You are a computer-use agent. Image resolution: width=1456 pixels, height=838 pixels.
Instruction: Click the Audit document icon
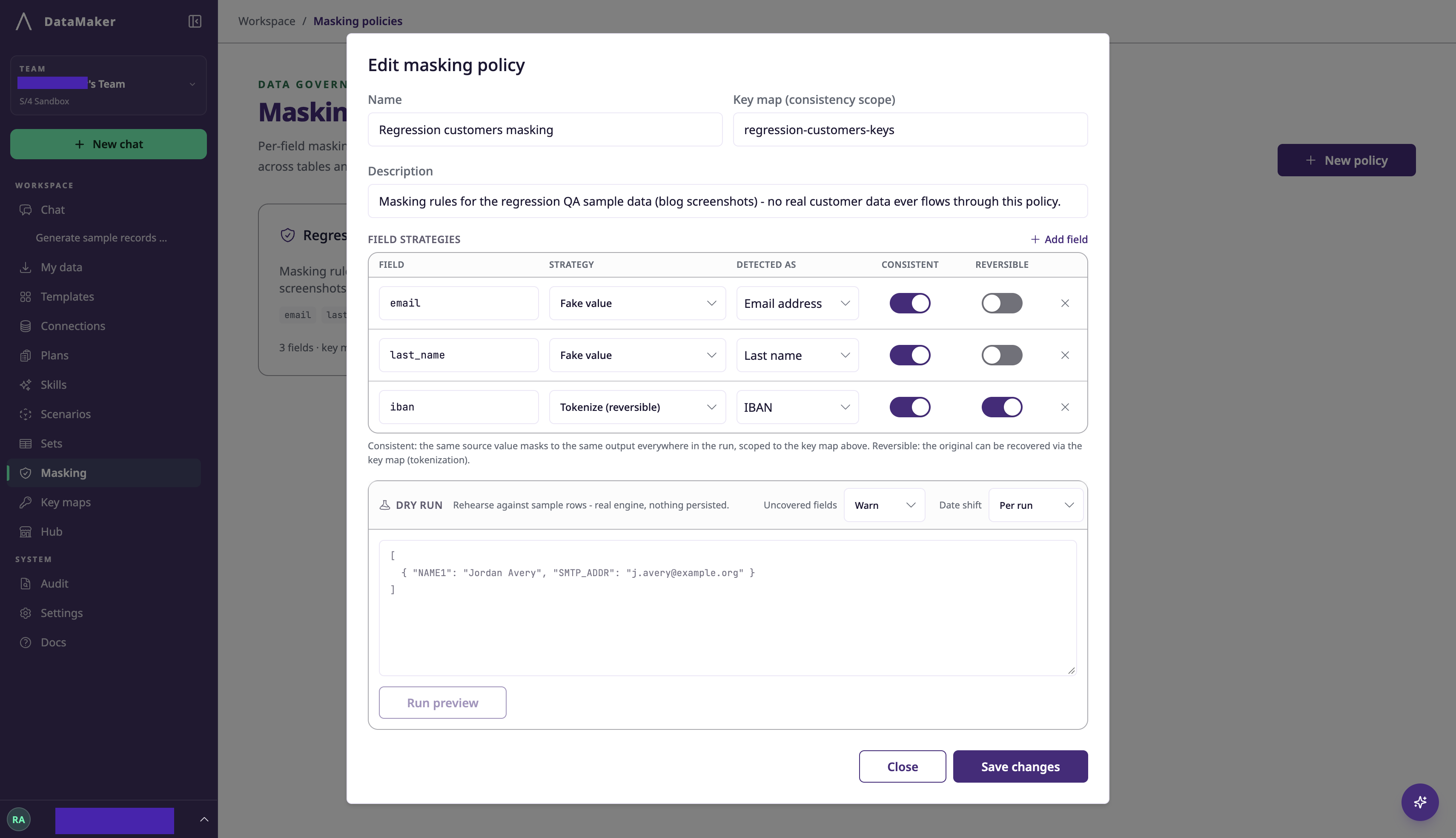pos(25,584)
